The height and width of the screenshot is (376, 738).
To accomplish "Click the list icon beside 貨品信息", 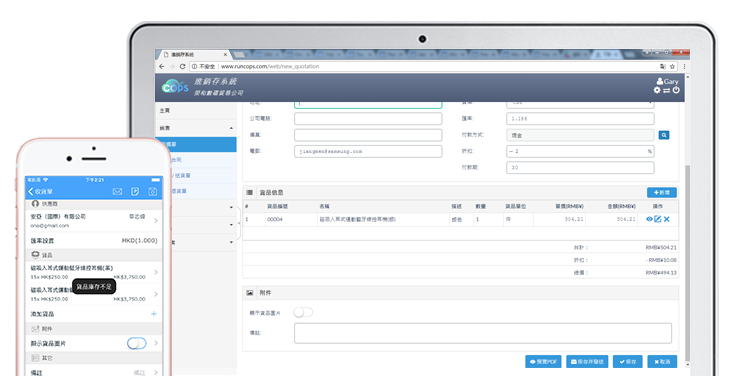I will coord(249,192).
